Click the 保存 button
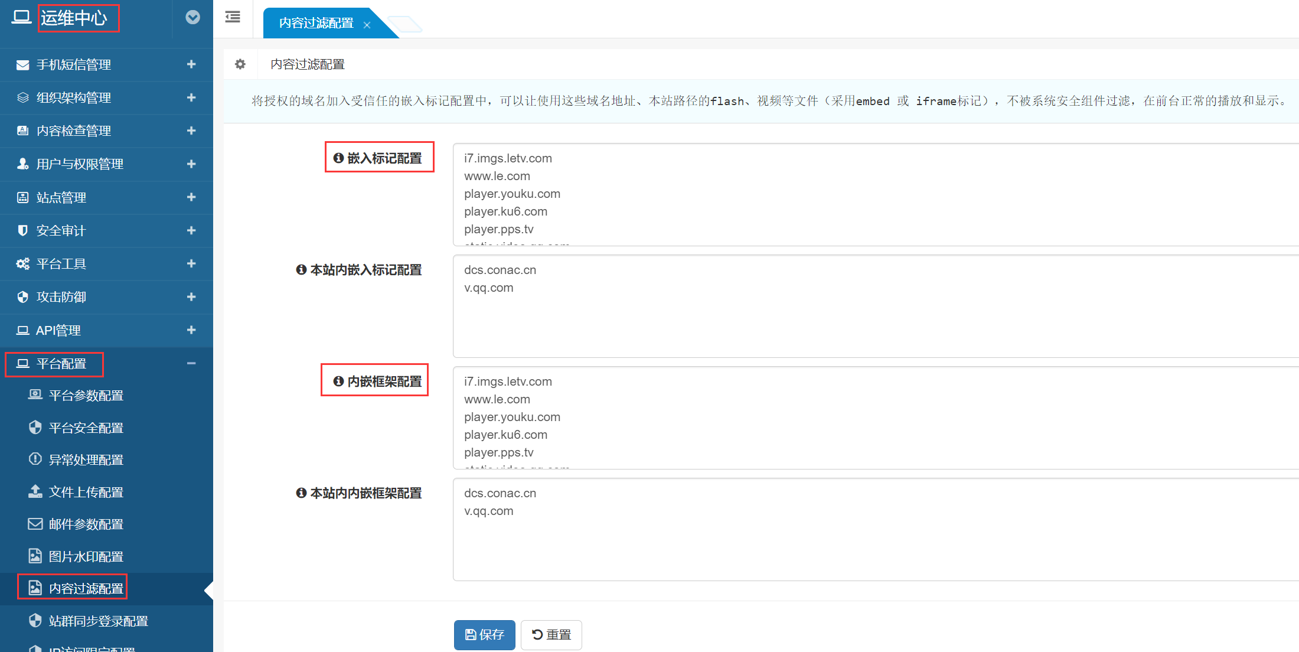 click(484, 635)
